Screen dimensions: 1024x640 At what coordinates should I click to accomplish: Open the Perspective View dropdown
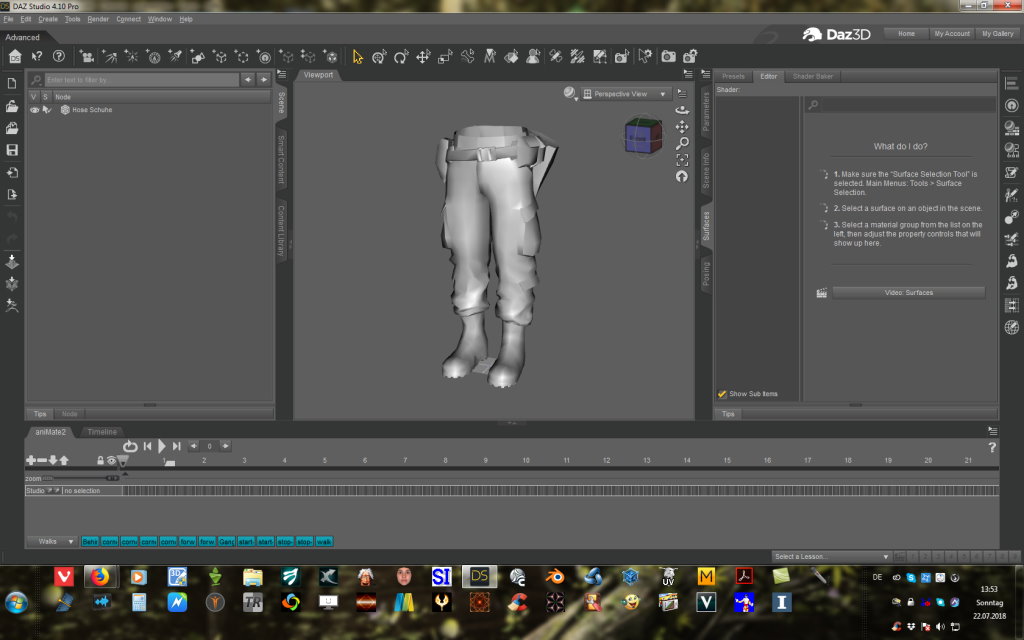pos(626,94)
